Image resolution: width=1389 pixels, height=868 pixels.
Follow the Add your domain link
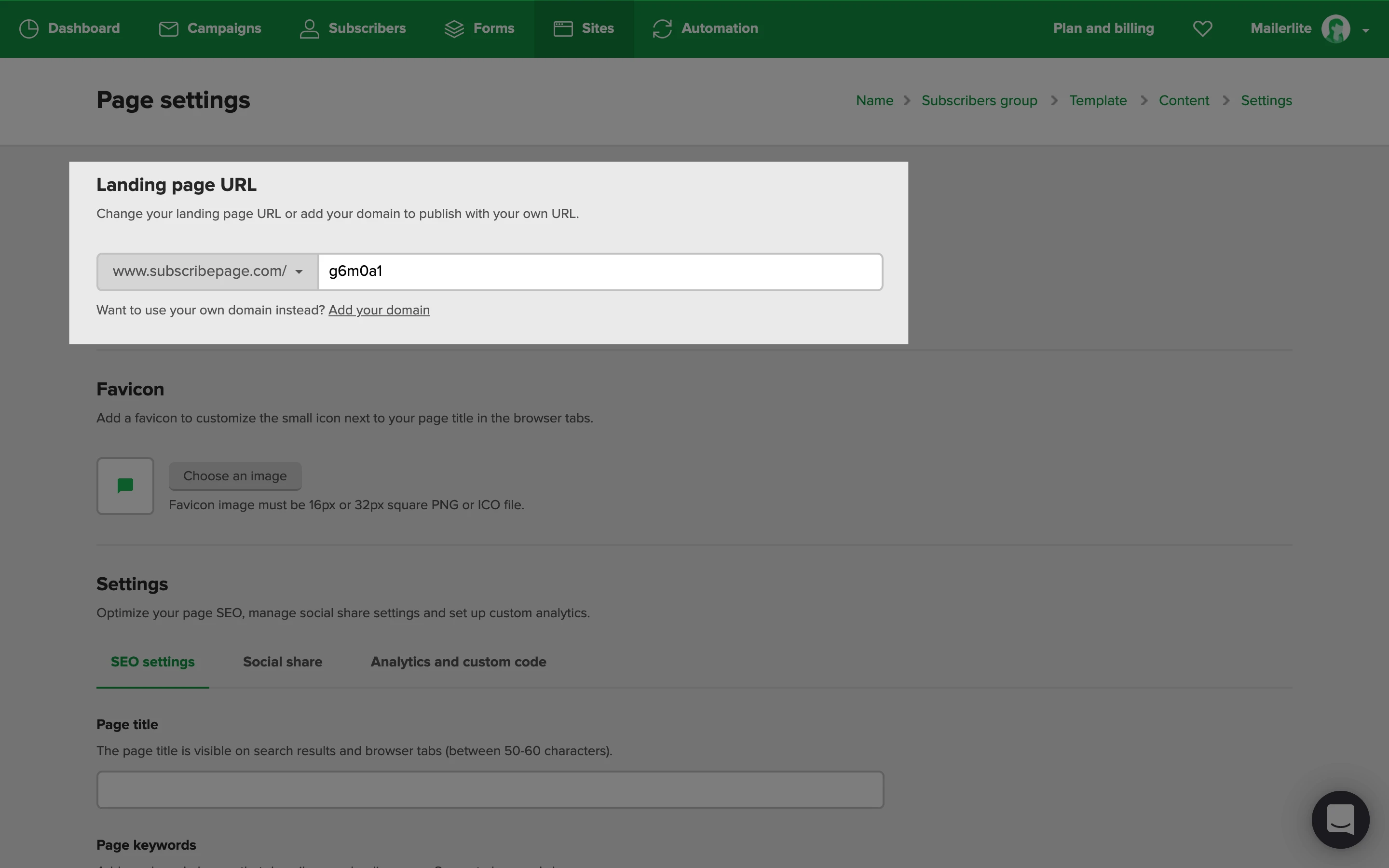[x=379, y=311]
